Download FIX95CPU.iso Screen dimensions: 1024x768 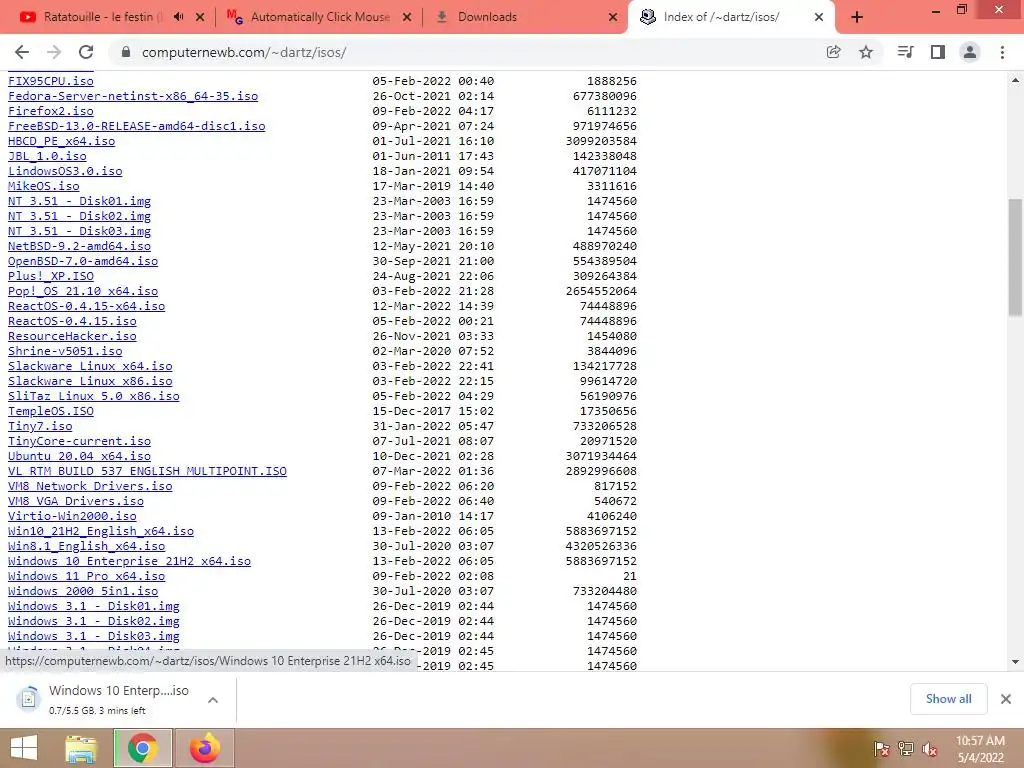(x=51, y=81)
